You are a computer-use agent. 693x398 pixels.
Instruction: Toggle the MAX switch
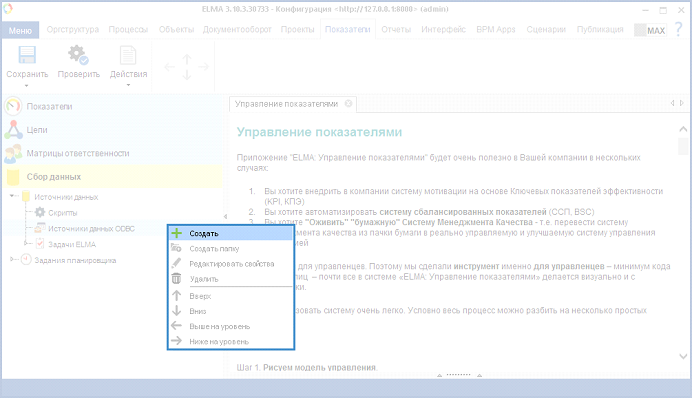[650, 30]
